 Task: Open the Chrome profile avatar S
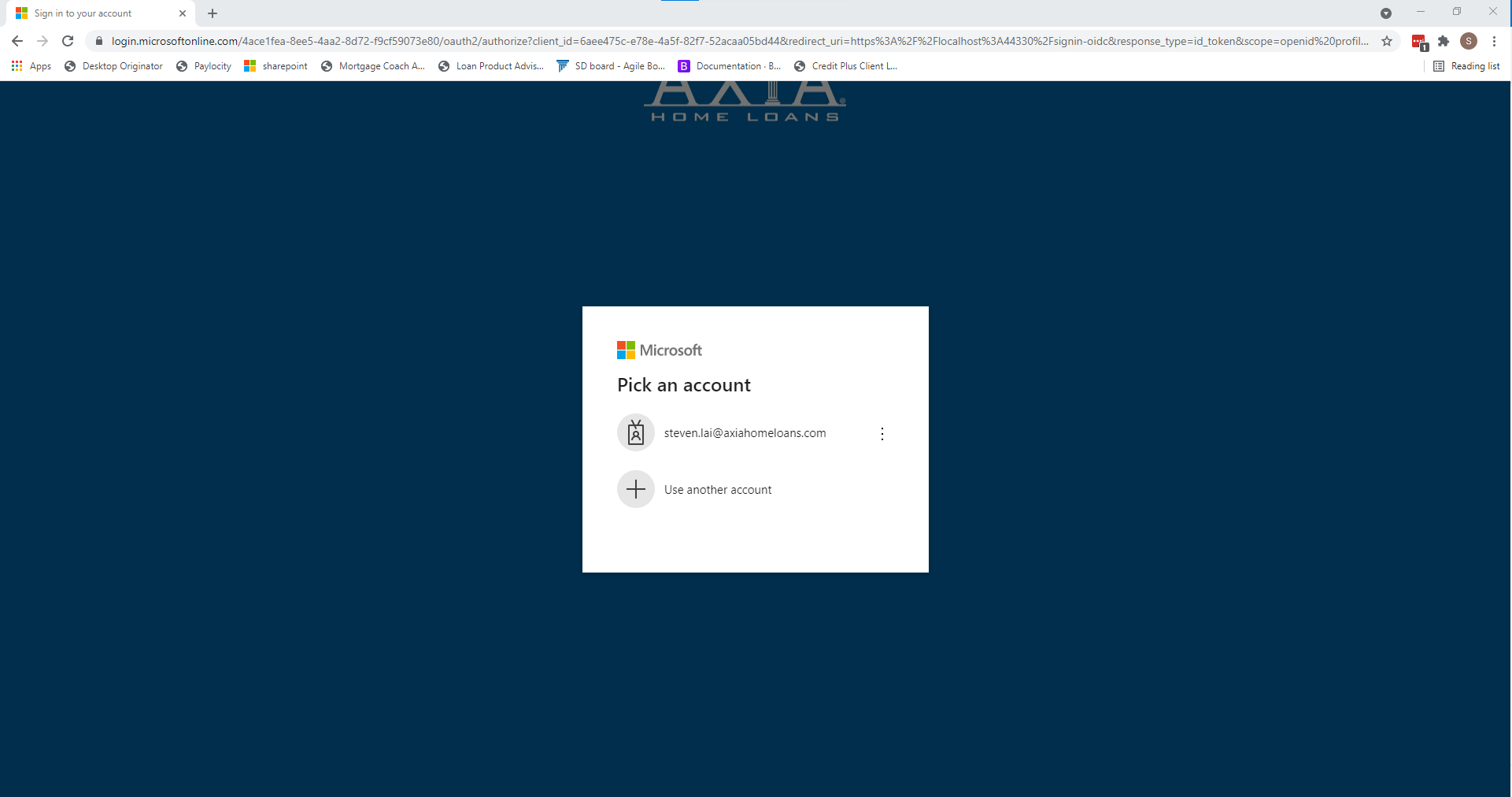(x=1469, y=41)
